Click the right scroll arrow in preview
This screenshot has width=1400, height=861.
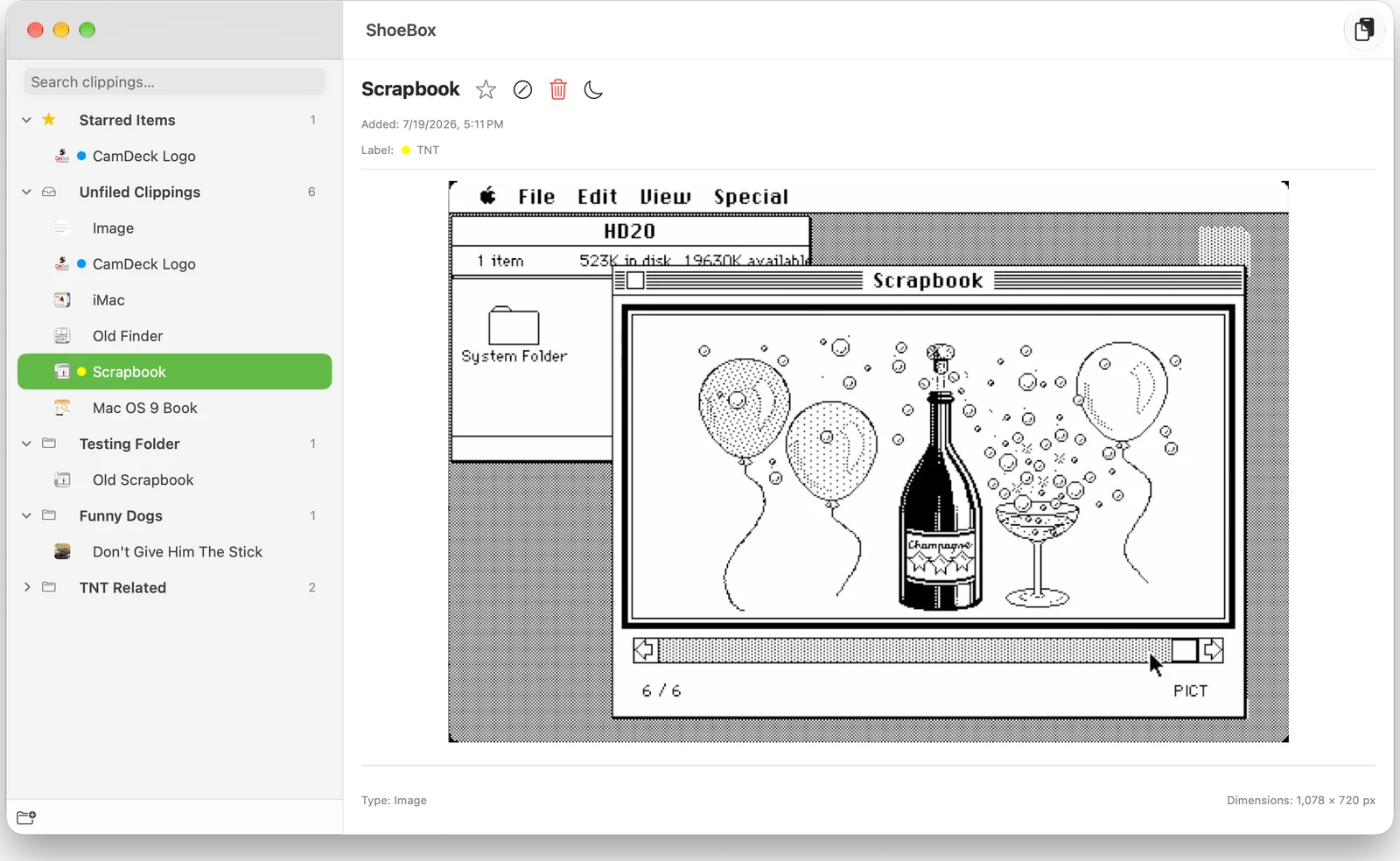[1212, 650]
